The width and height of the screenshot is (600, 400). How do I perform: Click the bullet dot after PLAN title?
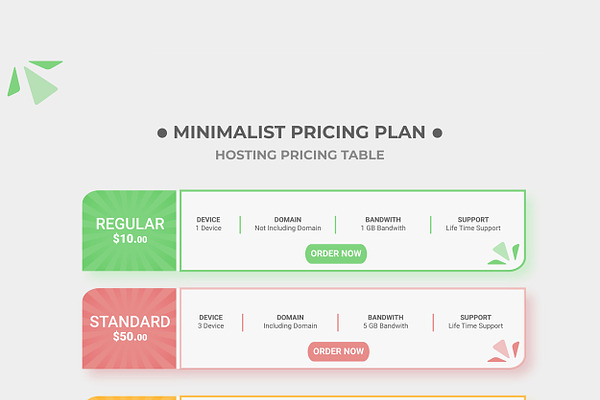click(x=437, y=133)
